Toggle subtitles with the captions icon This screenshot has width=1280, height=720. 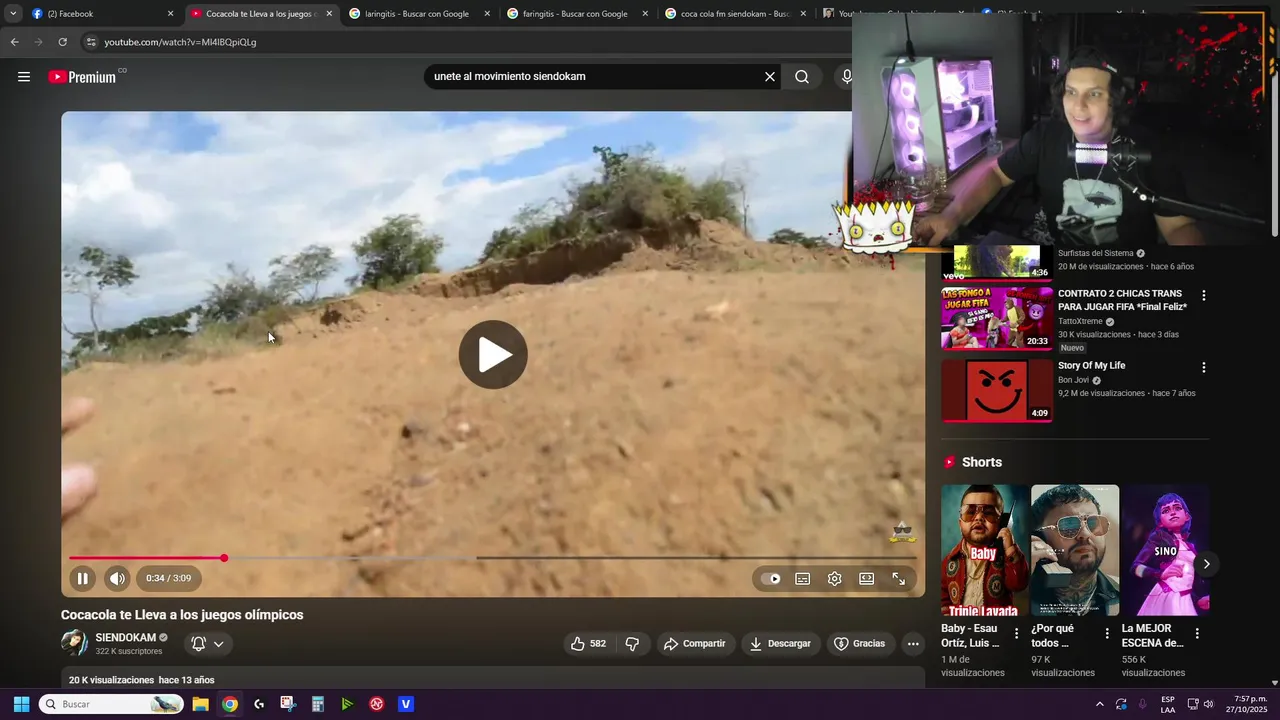pyautogui.click(x=802, y=578)
